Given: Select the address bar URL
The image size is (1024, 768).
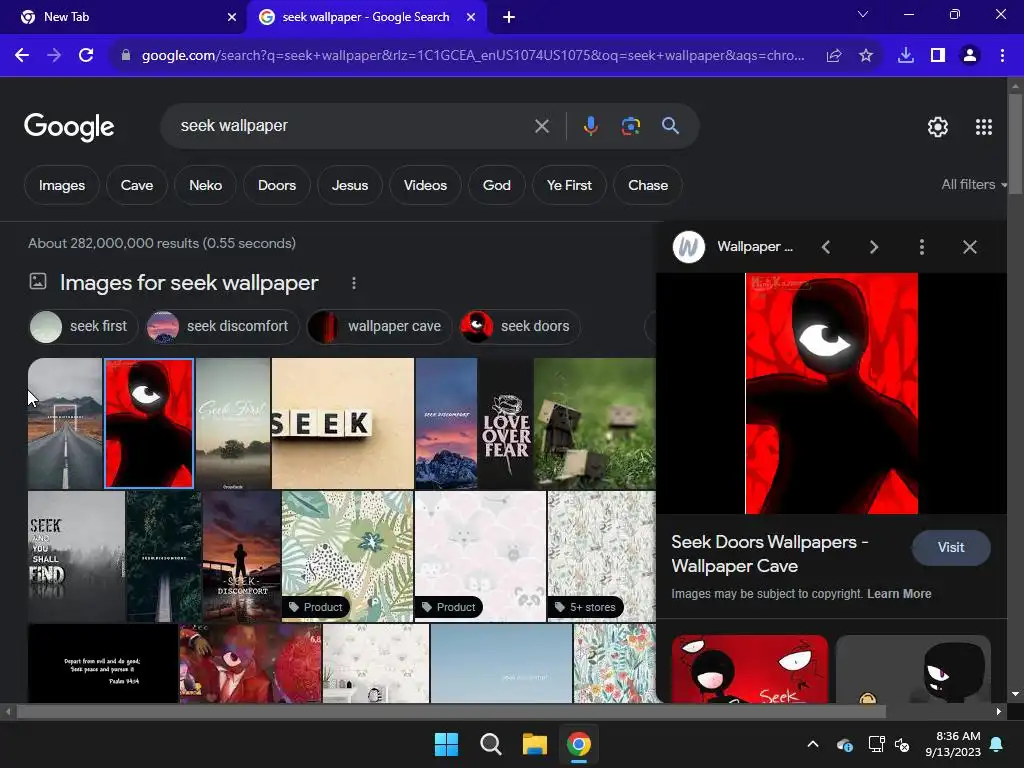Looking at the screenshot, I should [473, 56].
